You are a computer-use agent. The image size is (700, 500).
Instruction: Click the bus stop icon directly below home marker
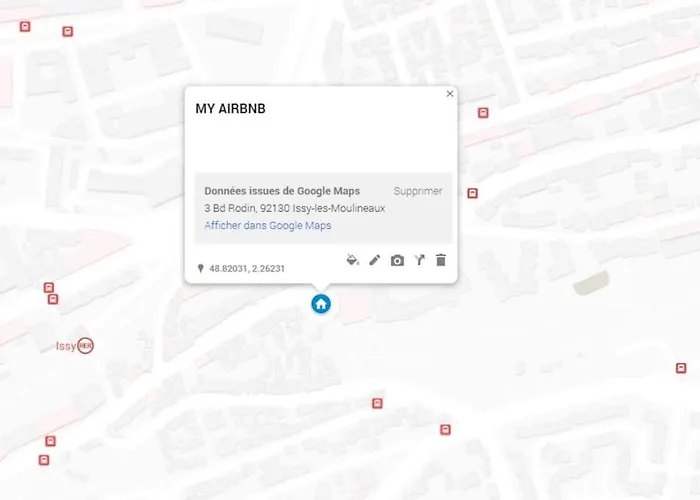point(377,404)
